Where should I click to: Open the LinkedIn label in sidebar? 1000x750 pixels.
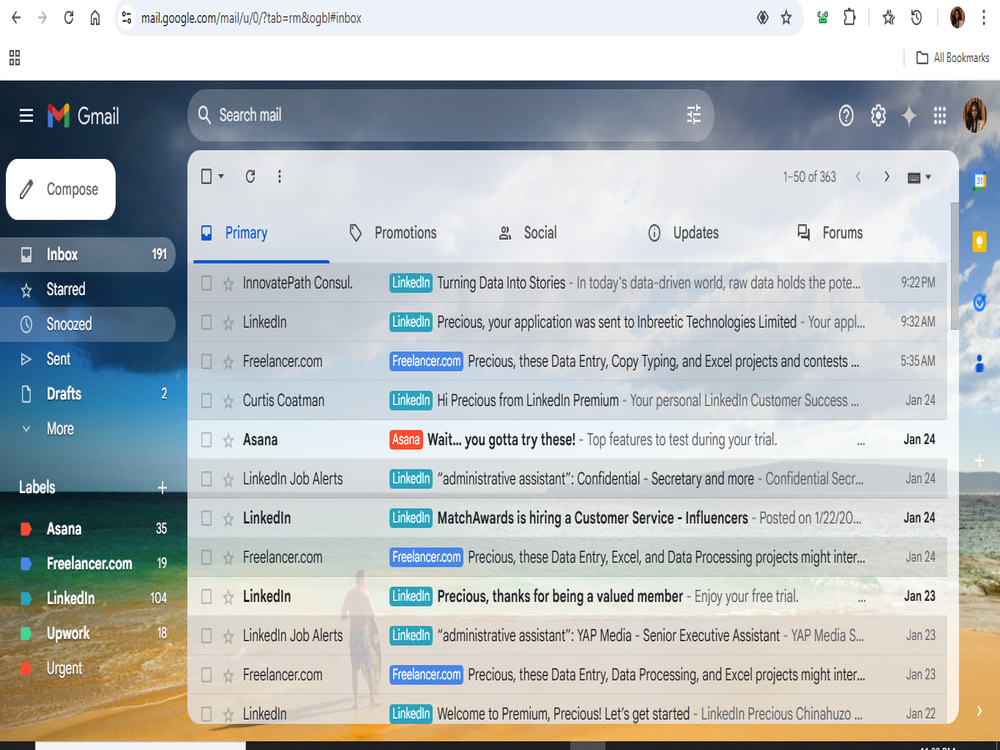(x=87, y=598)
